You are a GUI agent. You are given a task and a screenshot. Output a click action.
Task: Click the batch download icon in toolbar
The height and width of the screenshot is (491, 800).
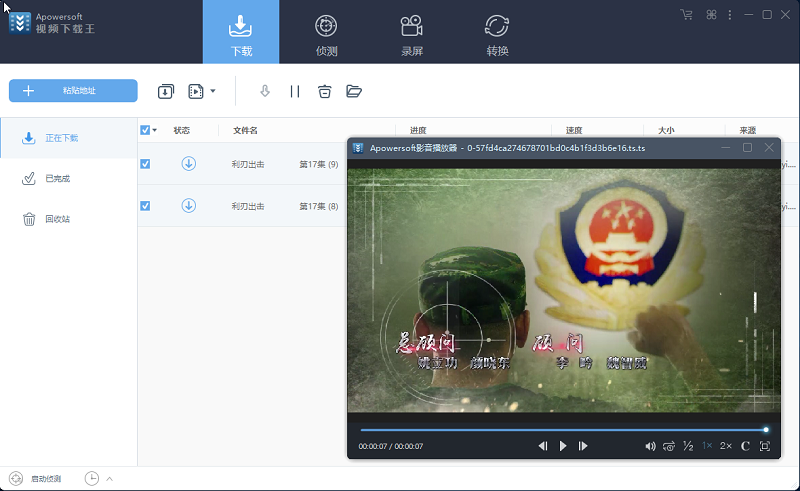pos(165,91)
